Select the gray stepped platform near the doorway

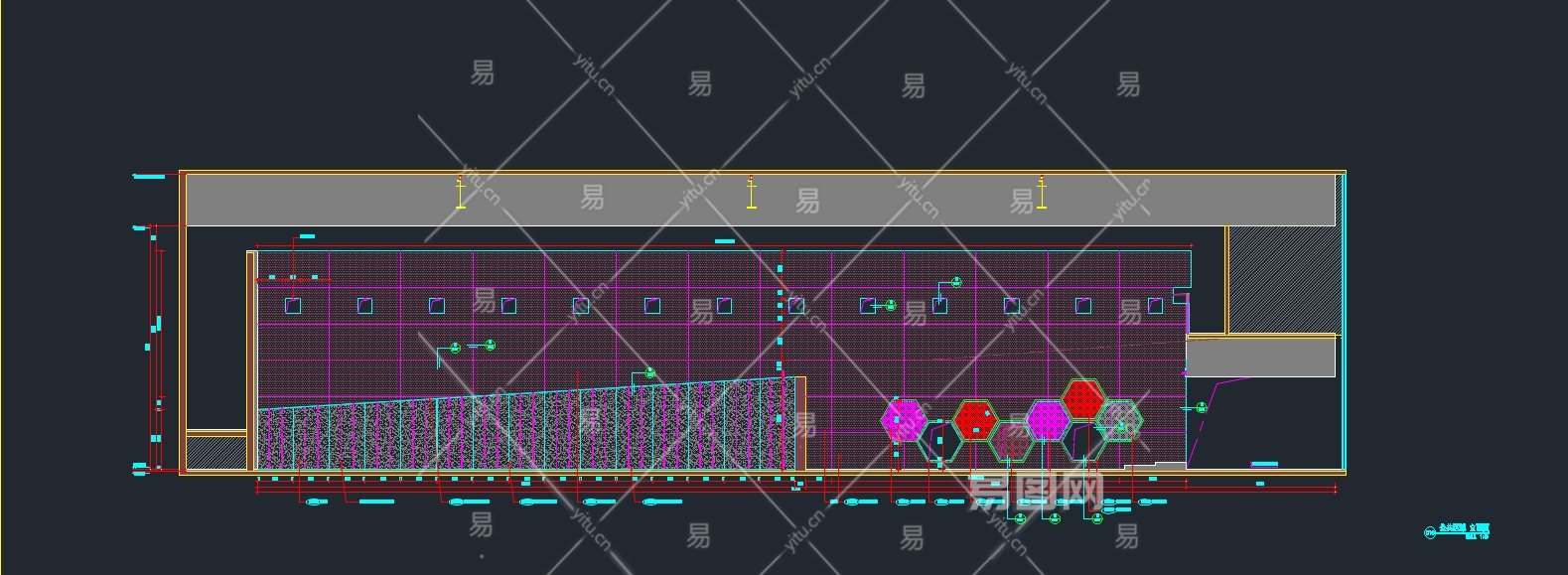point(1154,467)
